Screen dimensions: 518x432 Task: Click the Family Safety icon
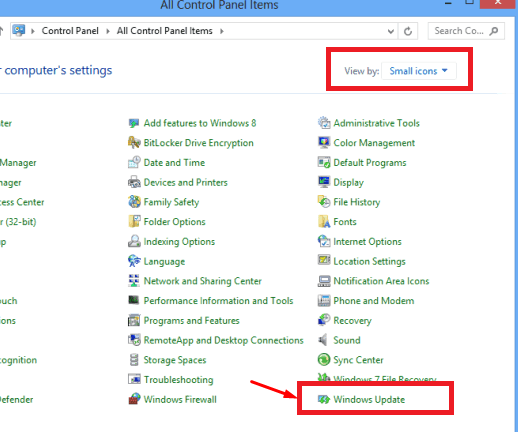pyautogui.click(x=134, y=202)
